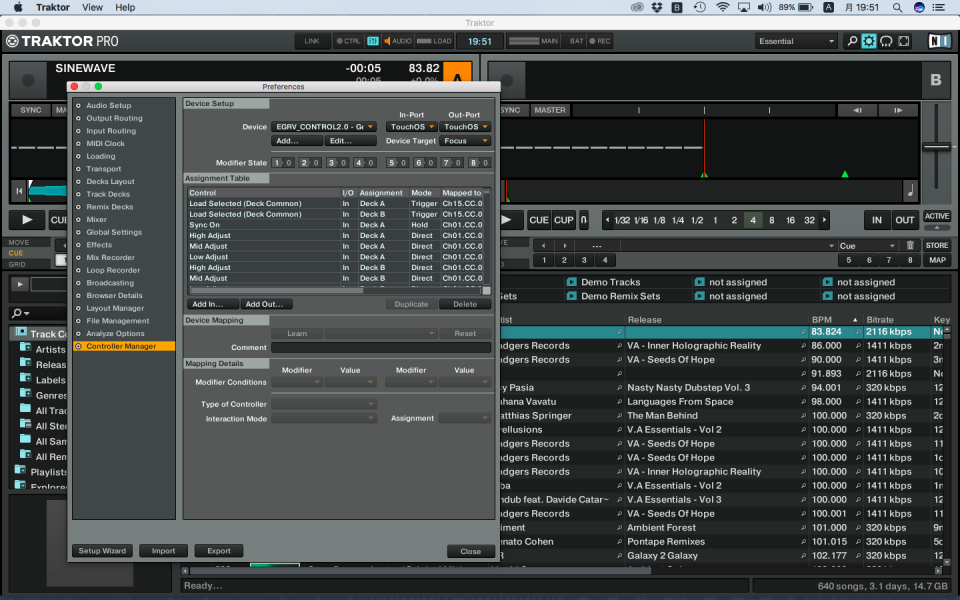
Task: Open the Essential layout dropdown
Action: (x=796, y=41)
